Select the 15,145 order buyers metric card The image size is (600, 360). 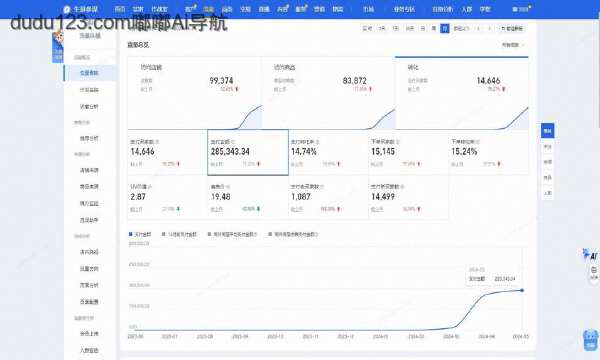pos(408,153)
